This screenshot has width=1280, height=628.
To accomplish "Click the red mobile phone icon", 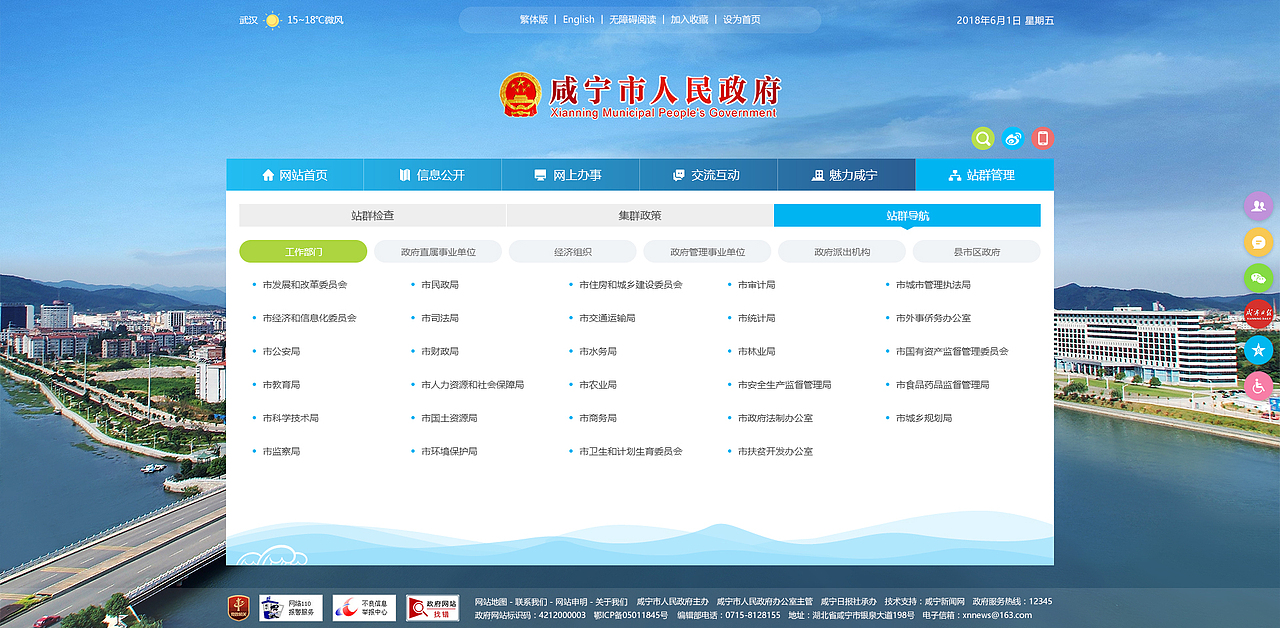I will pyautogui.click(x=1043, y=138).
